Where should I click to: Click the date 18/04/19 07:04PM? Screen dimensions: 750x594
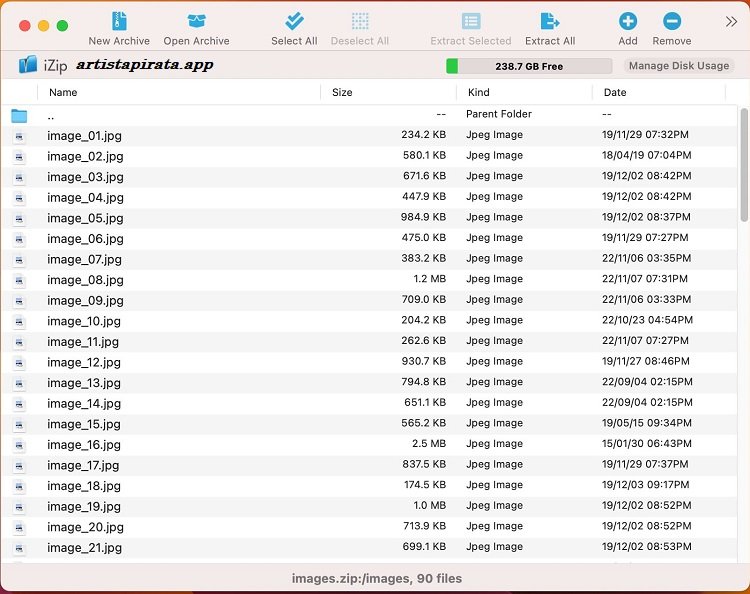(646, 155)
